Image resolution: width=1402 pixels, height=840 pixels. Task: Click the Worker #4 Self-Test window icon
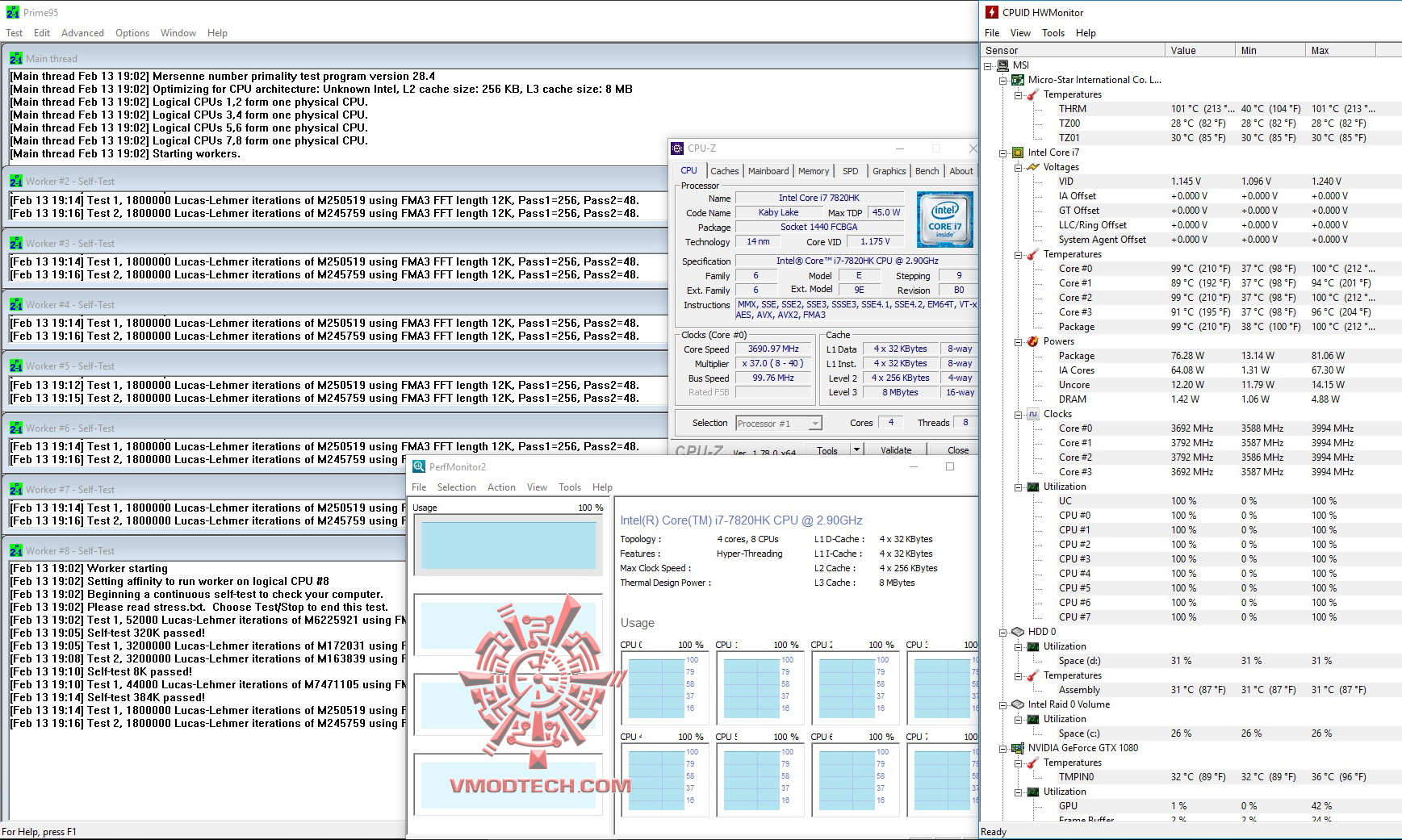(x=16, y=304)
